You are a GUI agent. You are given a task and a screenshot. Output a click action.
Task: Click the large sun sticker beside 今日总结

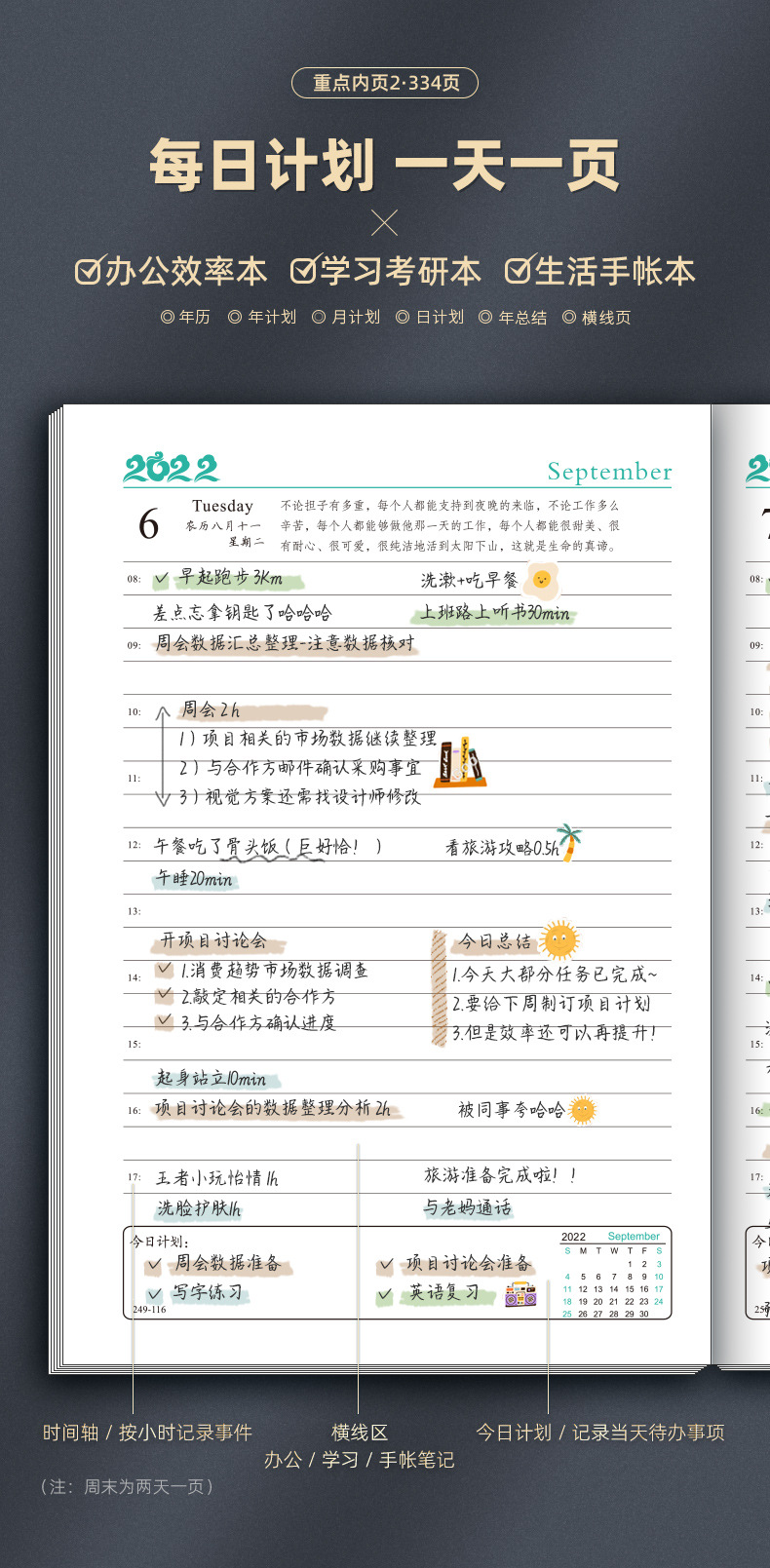coord(558,940)
